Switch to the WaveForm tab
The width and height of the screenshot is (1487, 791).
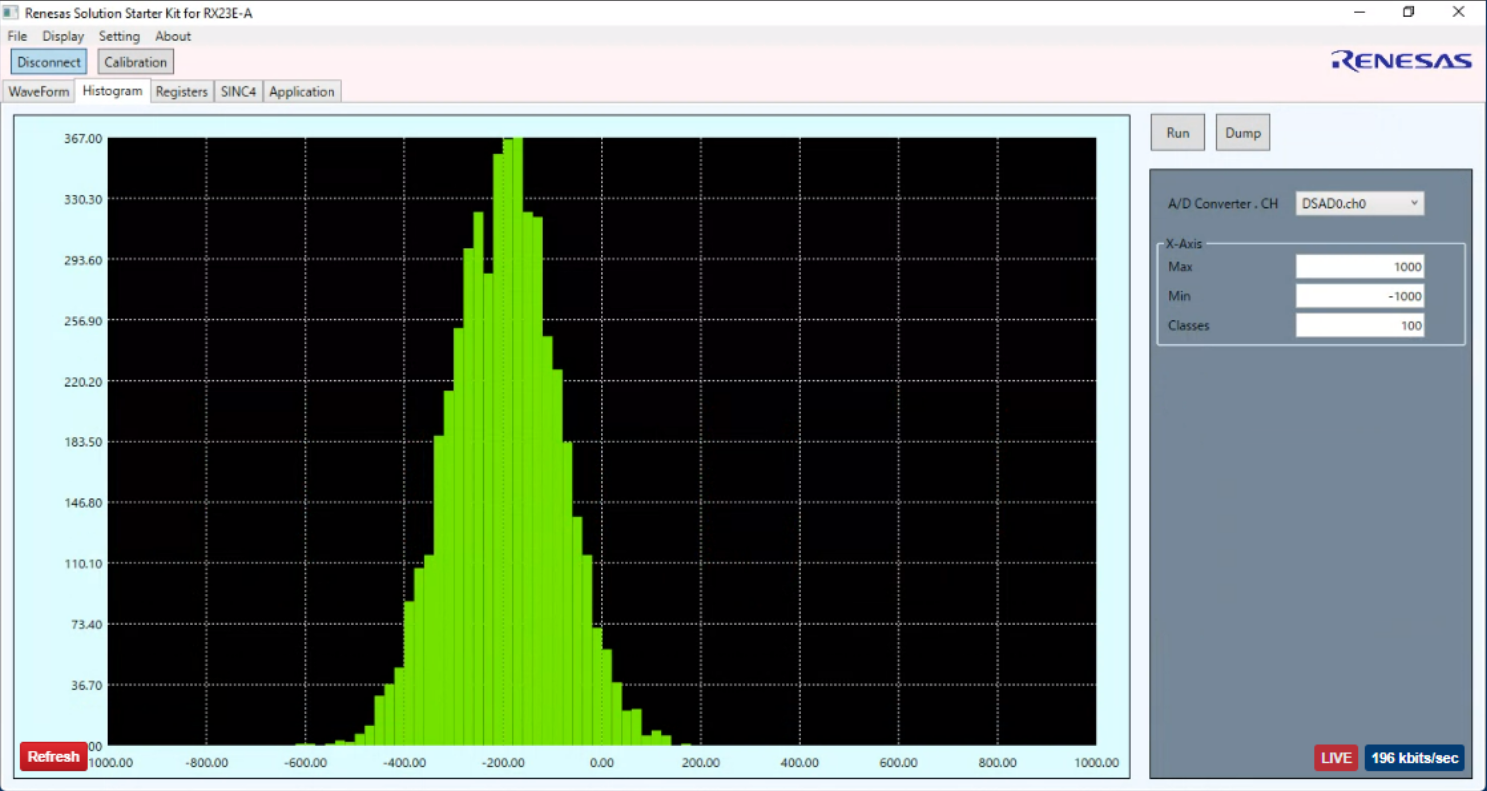[x=39, y=92]
